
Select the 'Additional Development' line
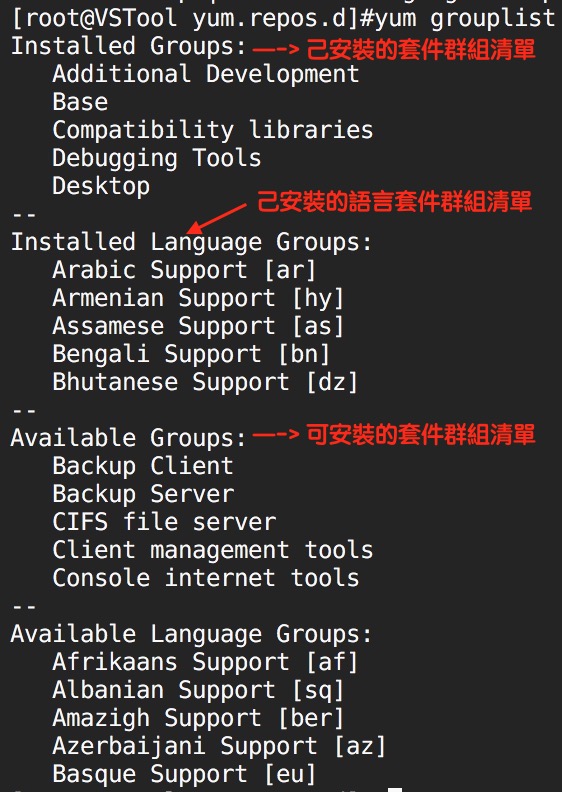(206, 74)
